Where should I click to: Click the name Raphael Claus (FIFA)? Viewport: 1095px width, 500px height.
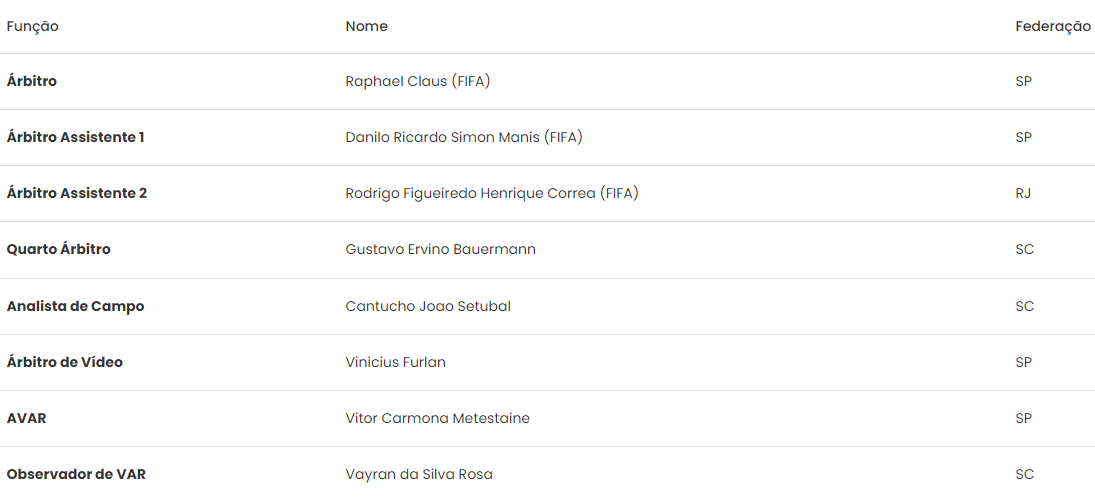point(418,81)
